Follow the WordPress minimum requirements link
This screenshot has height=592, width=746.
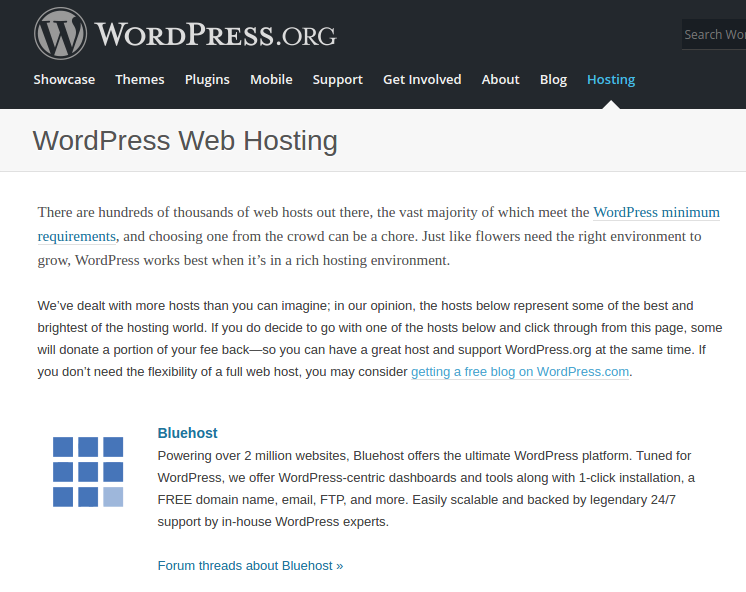(656, 213)
